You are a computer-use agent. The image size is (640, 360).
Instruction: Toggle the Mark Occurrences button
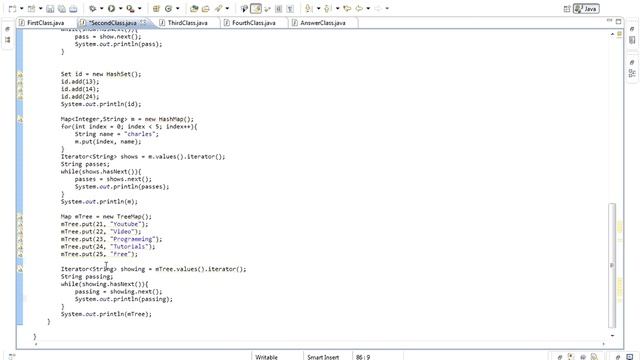click(x=256, y=9)
